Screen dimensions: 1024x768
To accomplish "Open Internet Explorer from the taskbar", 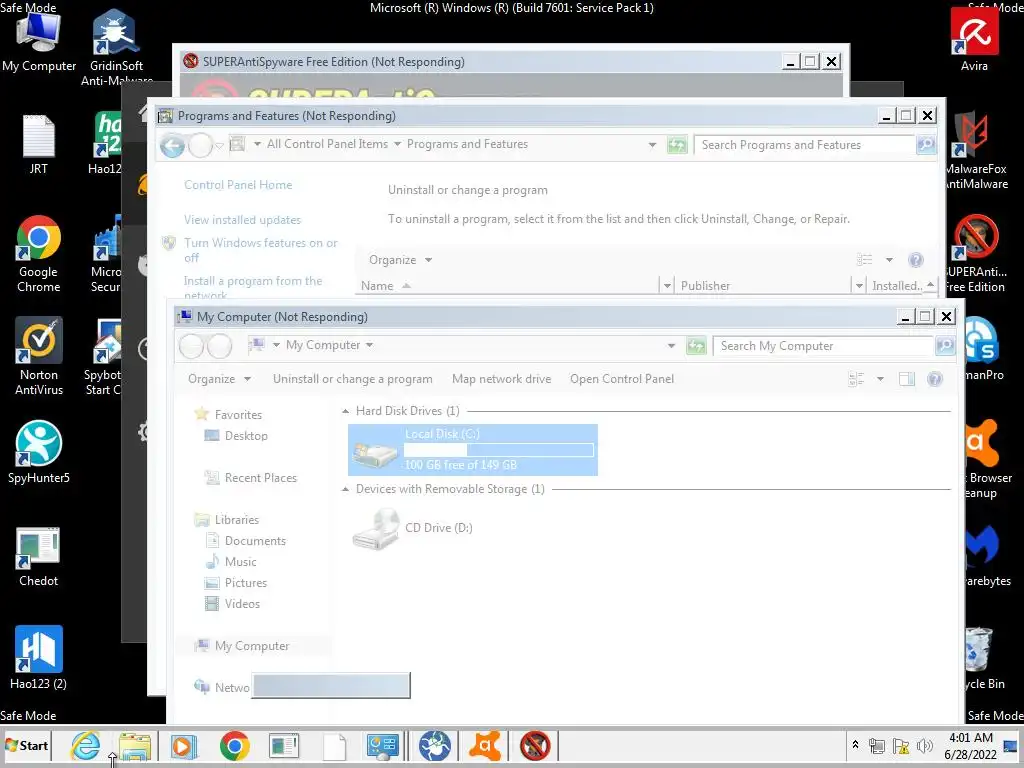I will [x=86, y=745].
